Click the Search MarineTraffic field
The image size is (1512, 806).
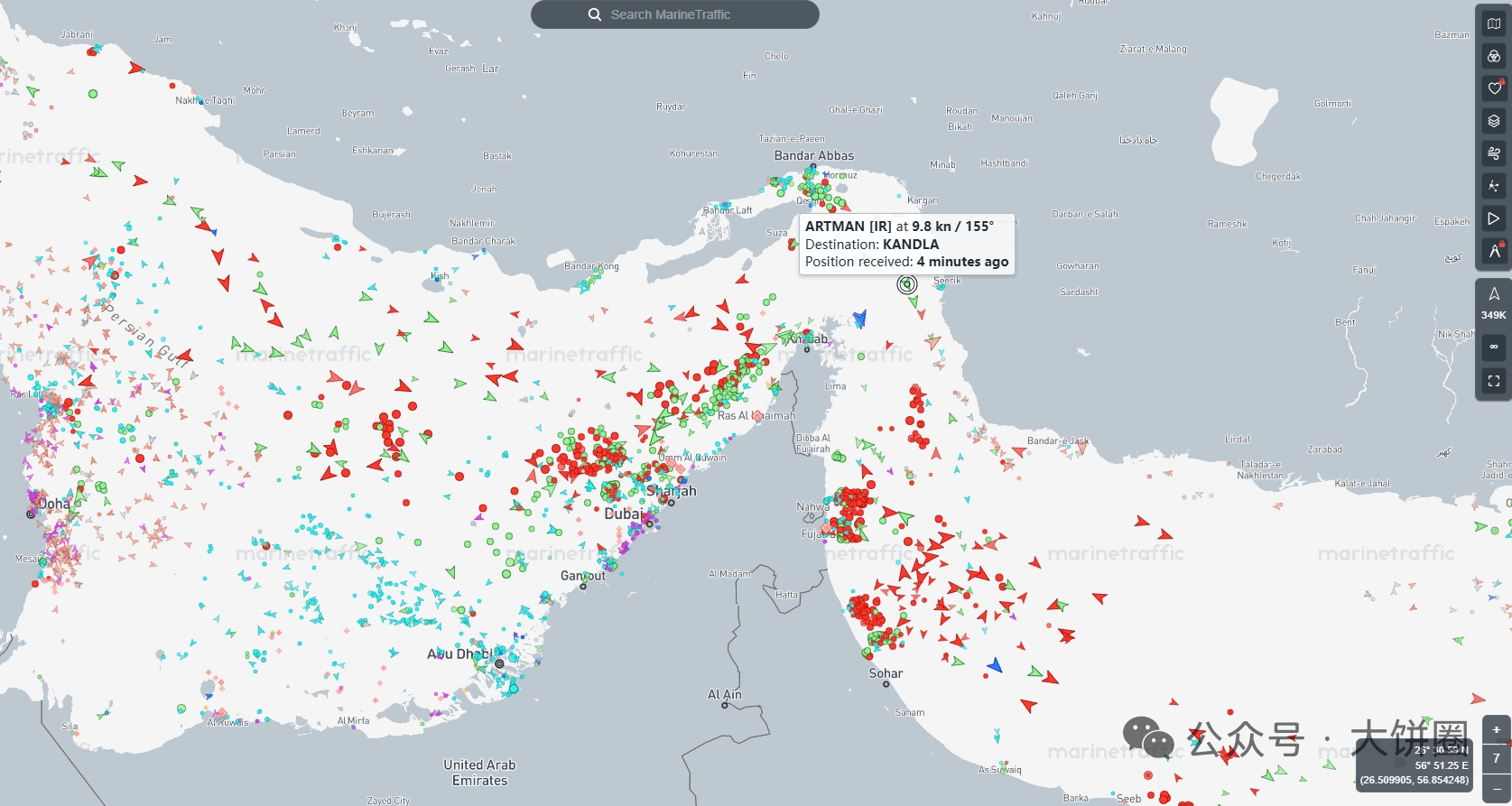tap(675, 14)
